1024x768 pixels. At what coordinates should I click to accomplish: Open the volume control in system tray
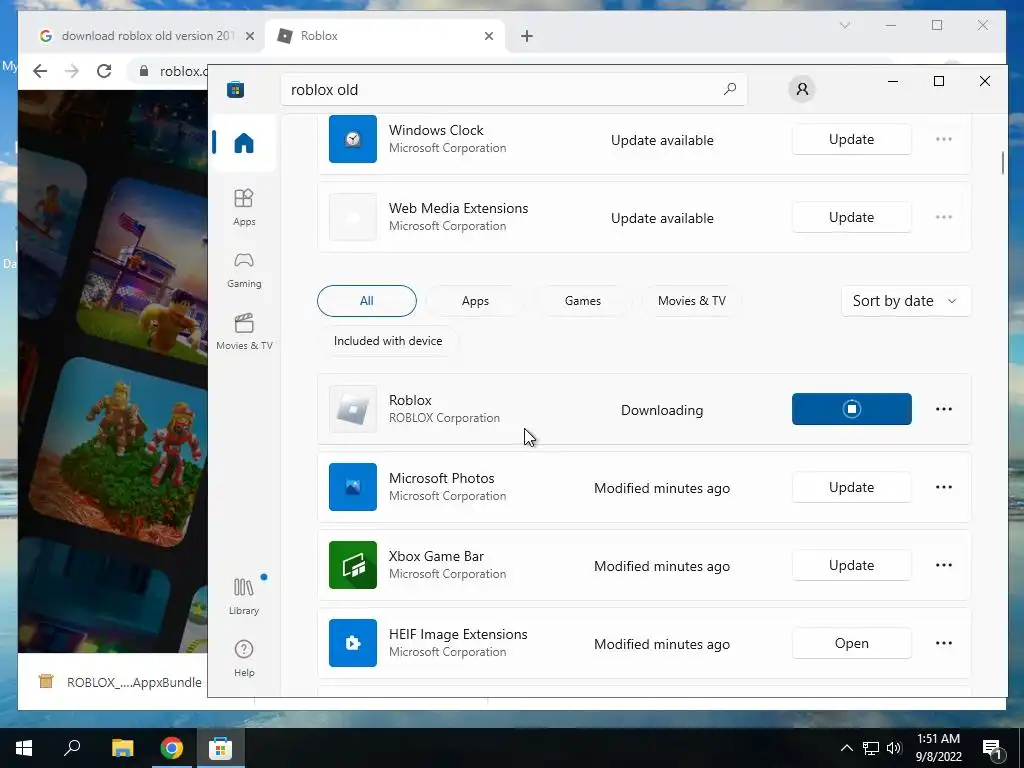tap(894, 748)
